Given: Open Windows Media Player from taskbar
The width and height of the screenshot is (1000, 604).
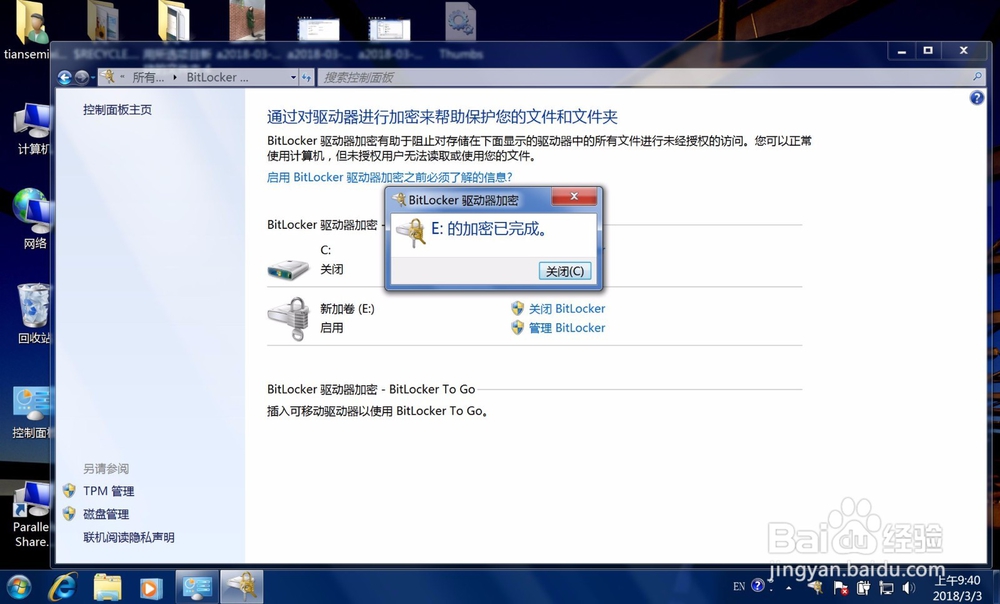Looking at the screenshot, I should click(151, 587).
